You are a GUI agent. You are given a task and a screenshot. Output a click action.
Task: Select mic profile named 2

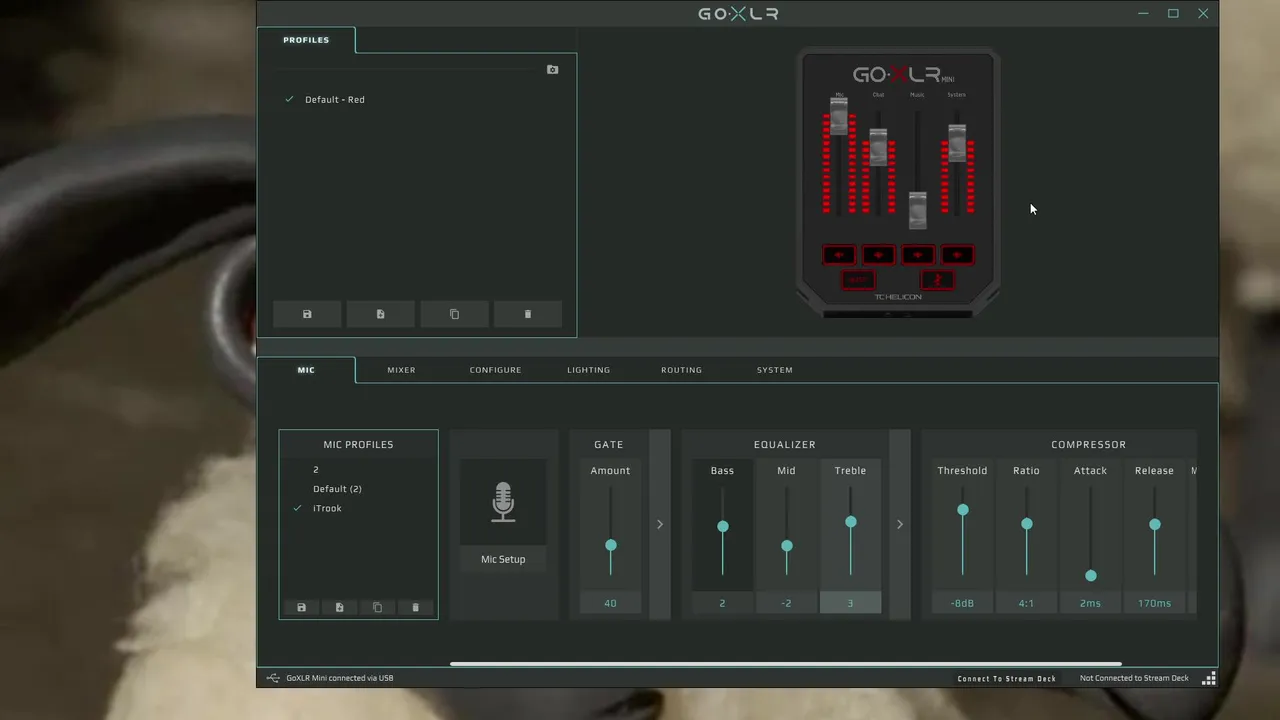316,470
